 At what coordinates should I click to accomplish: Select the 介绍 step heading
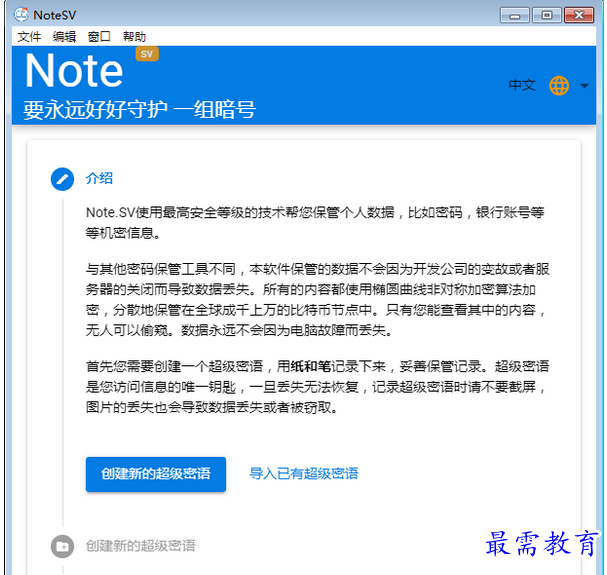[99, 179]
